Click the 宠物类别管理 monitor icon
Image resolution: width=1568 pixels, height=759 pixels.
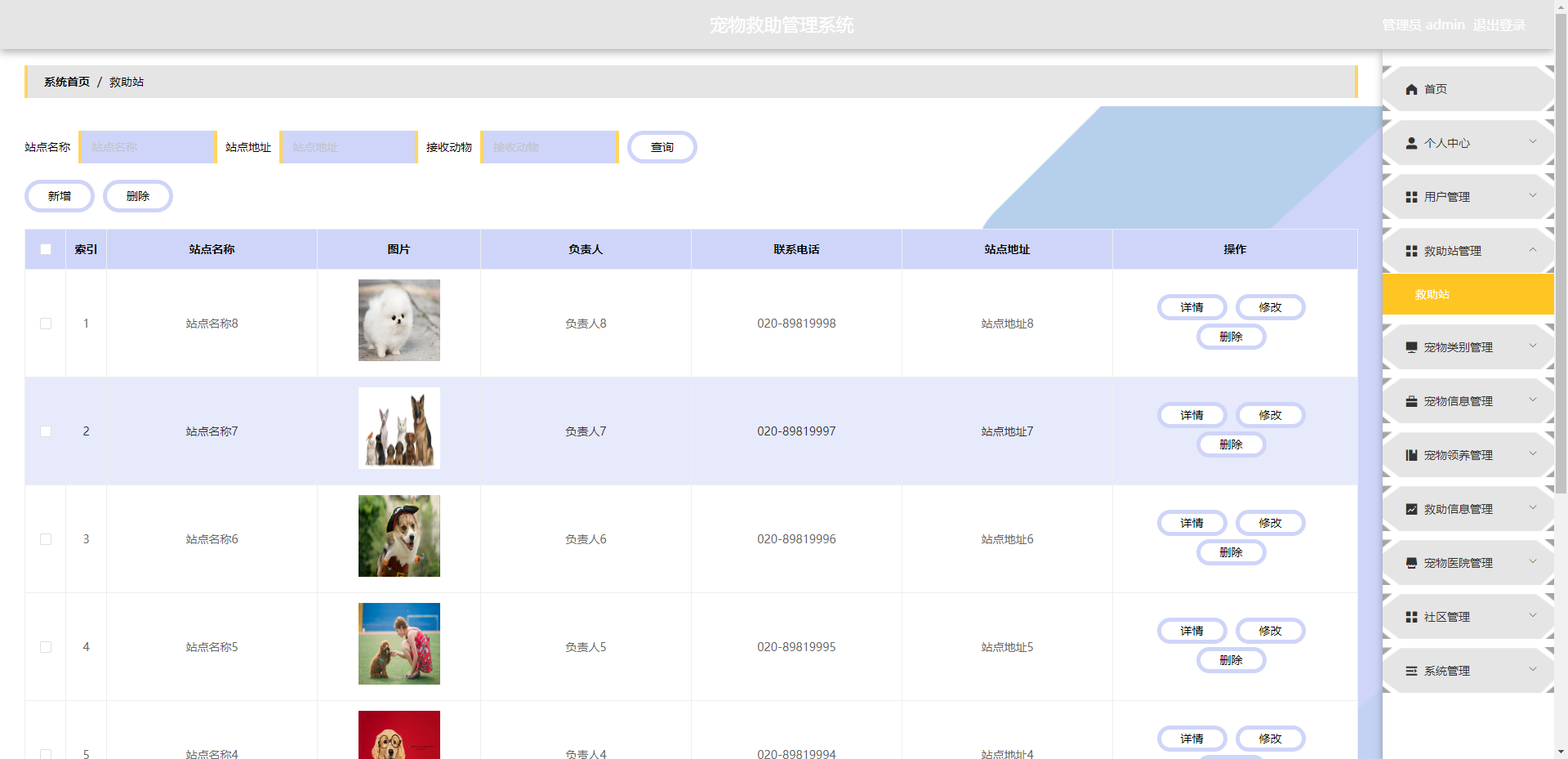(x=1410, y=346)
